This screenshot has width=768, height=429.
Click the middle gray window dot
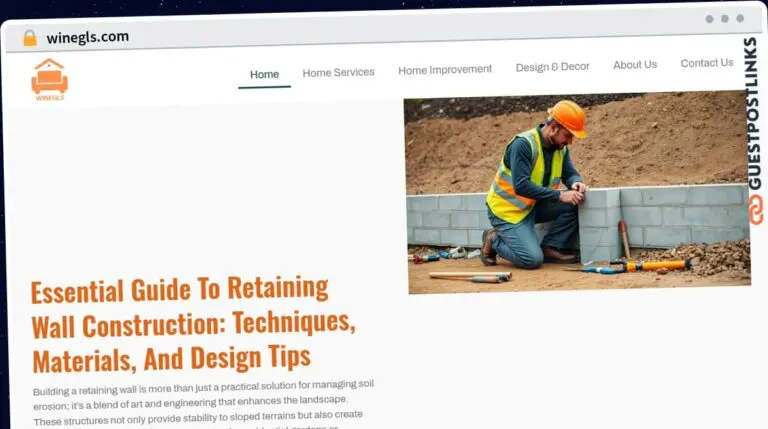[x=725, y=18]
